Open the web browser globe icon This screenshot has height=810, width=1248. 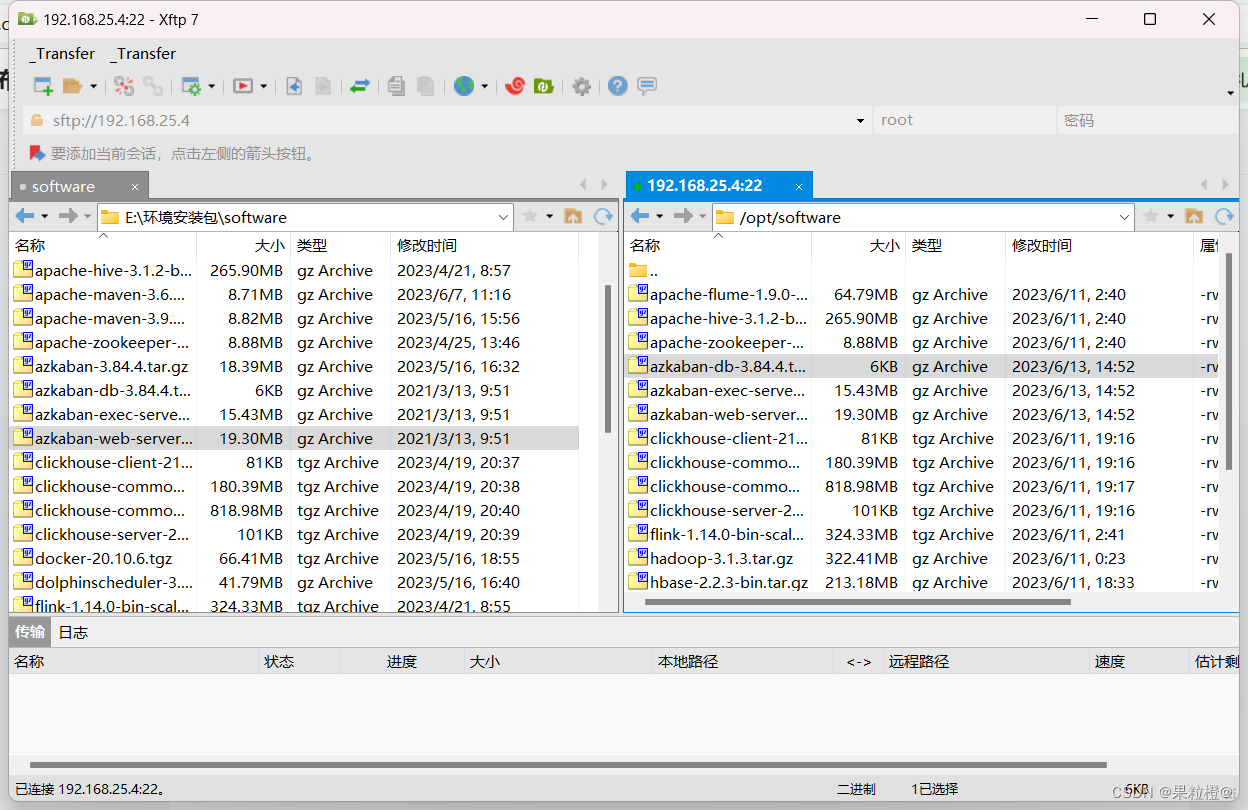coord(464,86)
